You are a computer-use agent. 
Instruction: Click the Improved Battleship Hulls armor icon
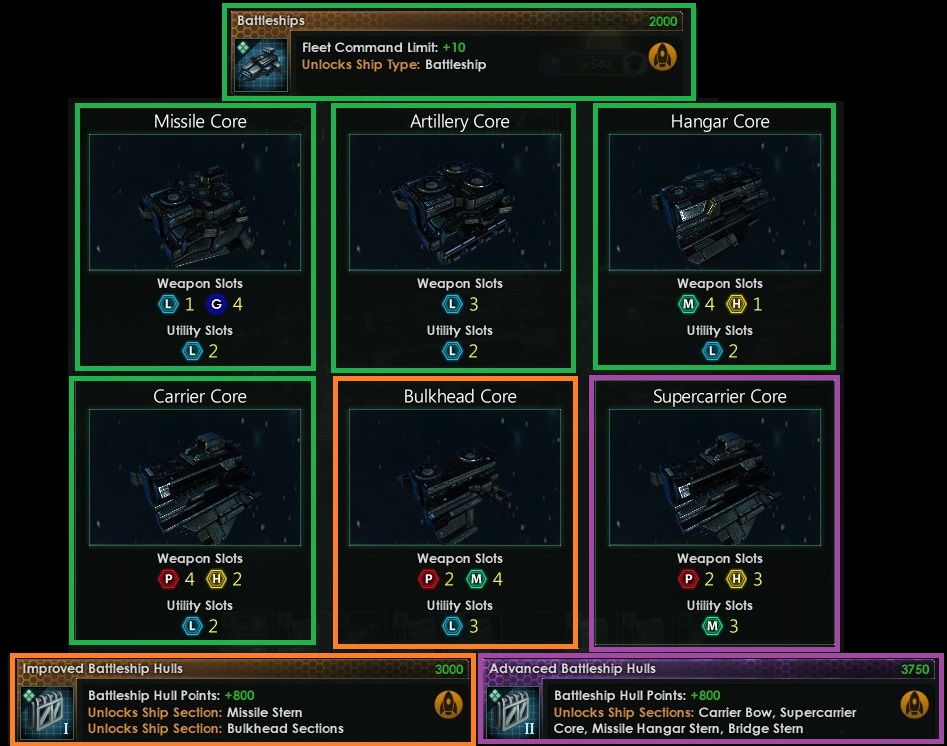[47, 713]
